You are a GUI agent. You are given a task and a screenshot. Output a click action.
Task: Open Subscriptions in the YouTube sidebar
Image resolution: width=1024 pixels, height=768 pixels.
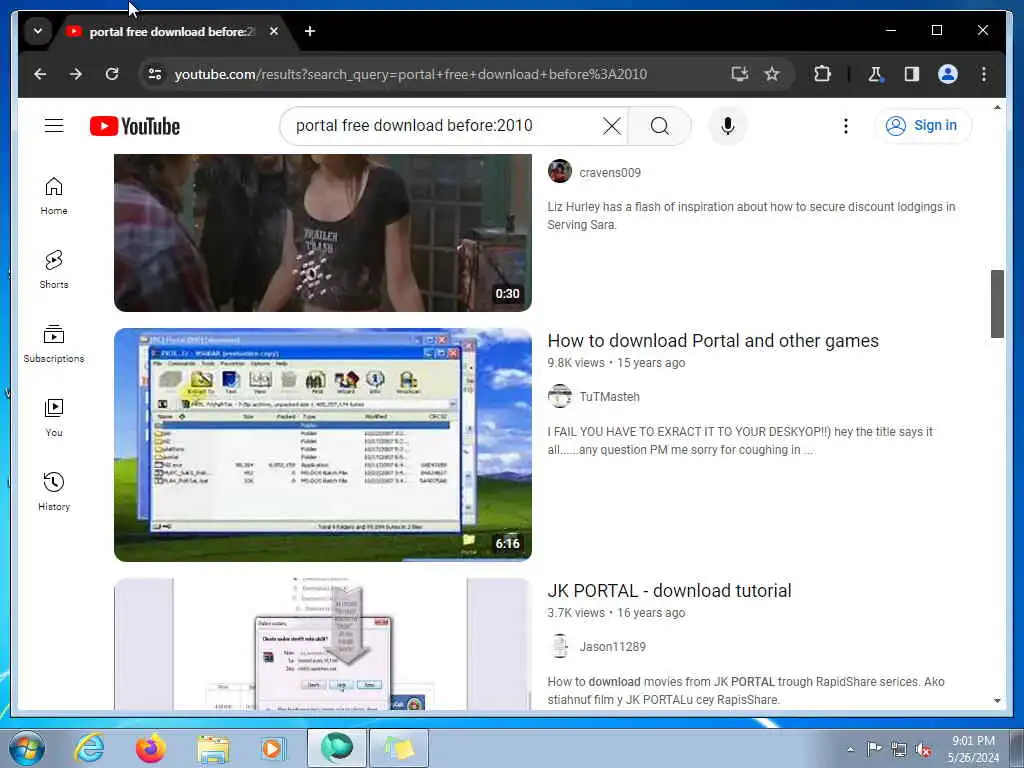[54, 344]
